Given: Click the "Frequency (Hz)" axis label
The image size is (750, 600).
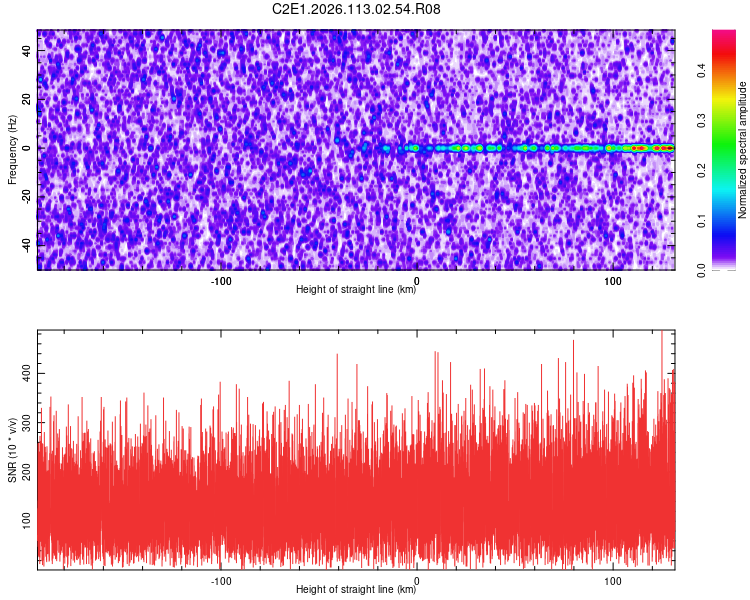Looking at the screenshot, I should pyautogui.click(x=12, y=150).
